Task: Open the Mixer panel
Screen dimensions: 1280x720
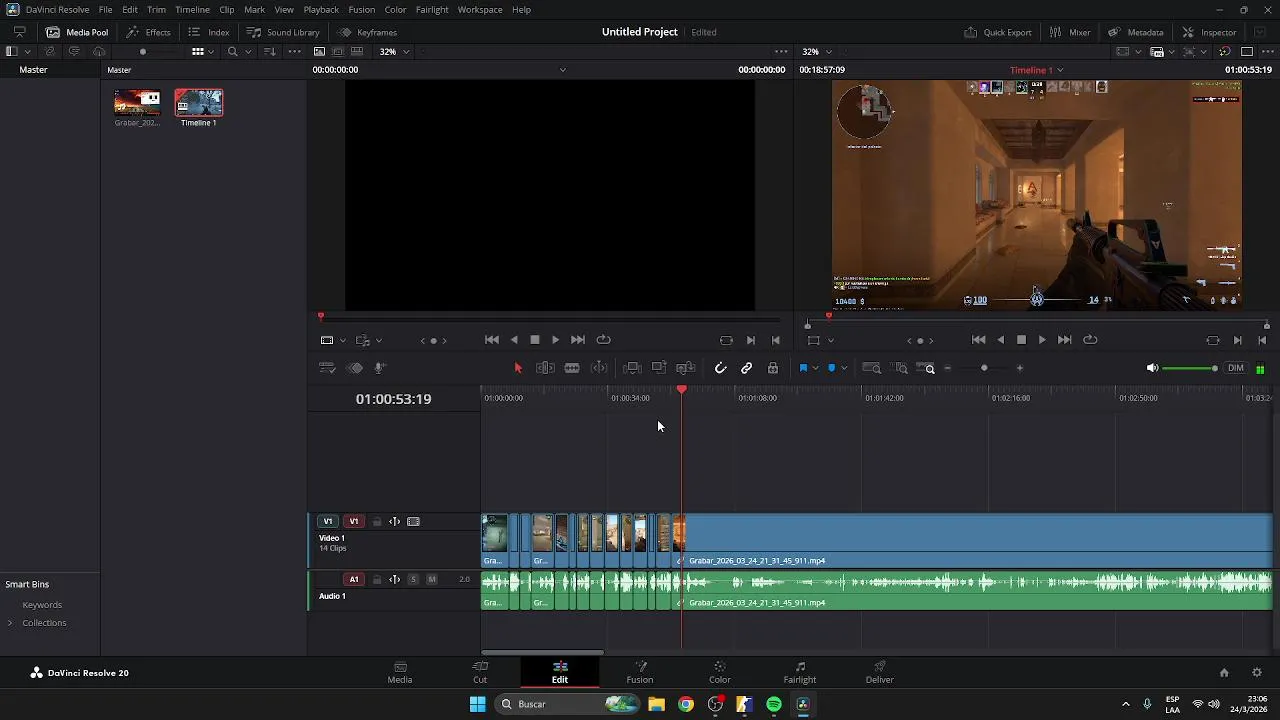Action: (1070, 32)
